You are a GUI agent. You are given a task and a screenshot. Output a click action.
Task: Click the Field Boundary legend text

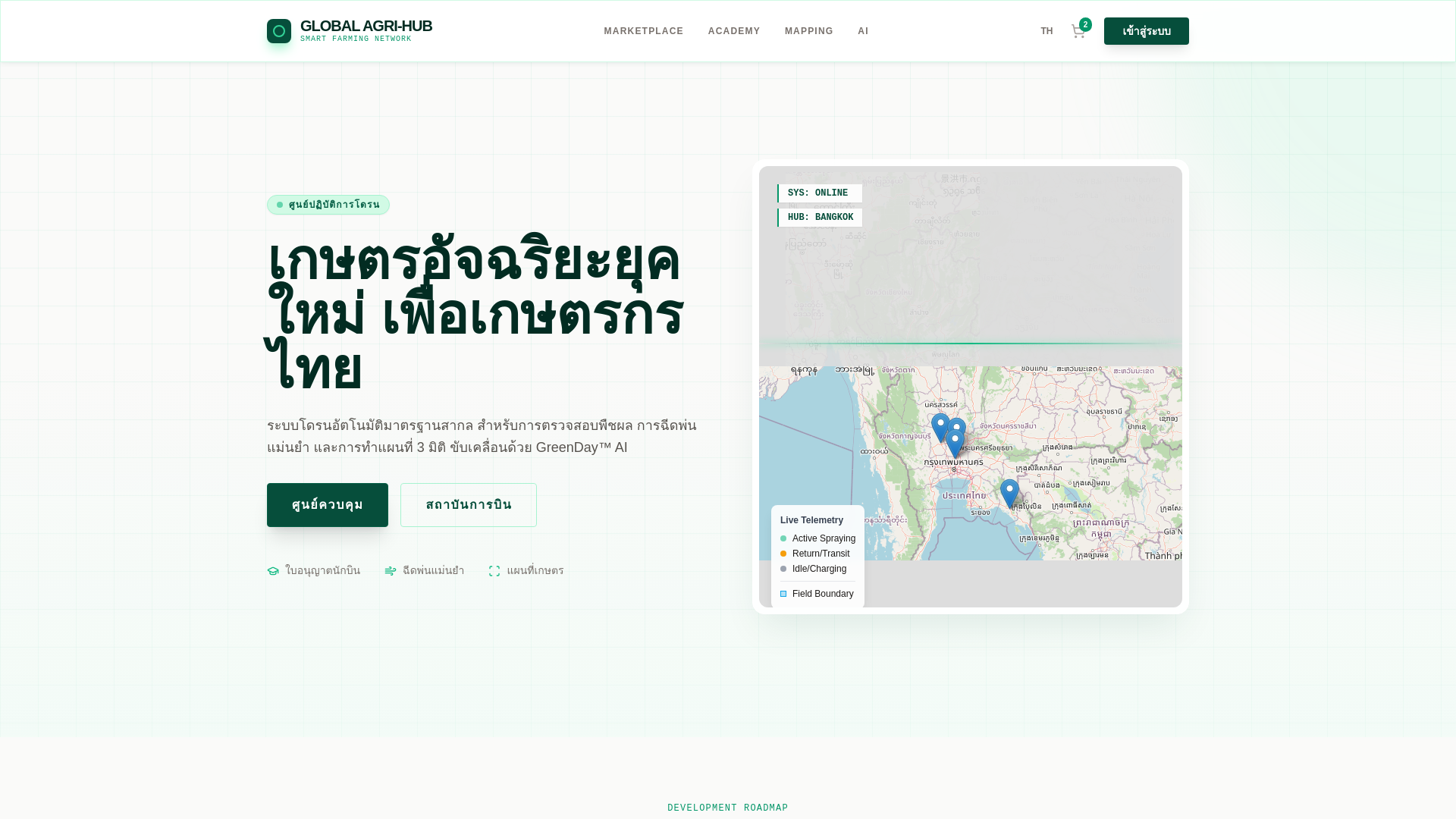(x=823, y=594)
